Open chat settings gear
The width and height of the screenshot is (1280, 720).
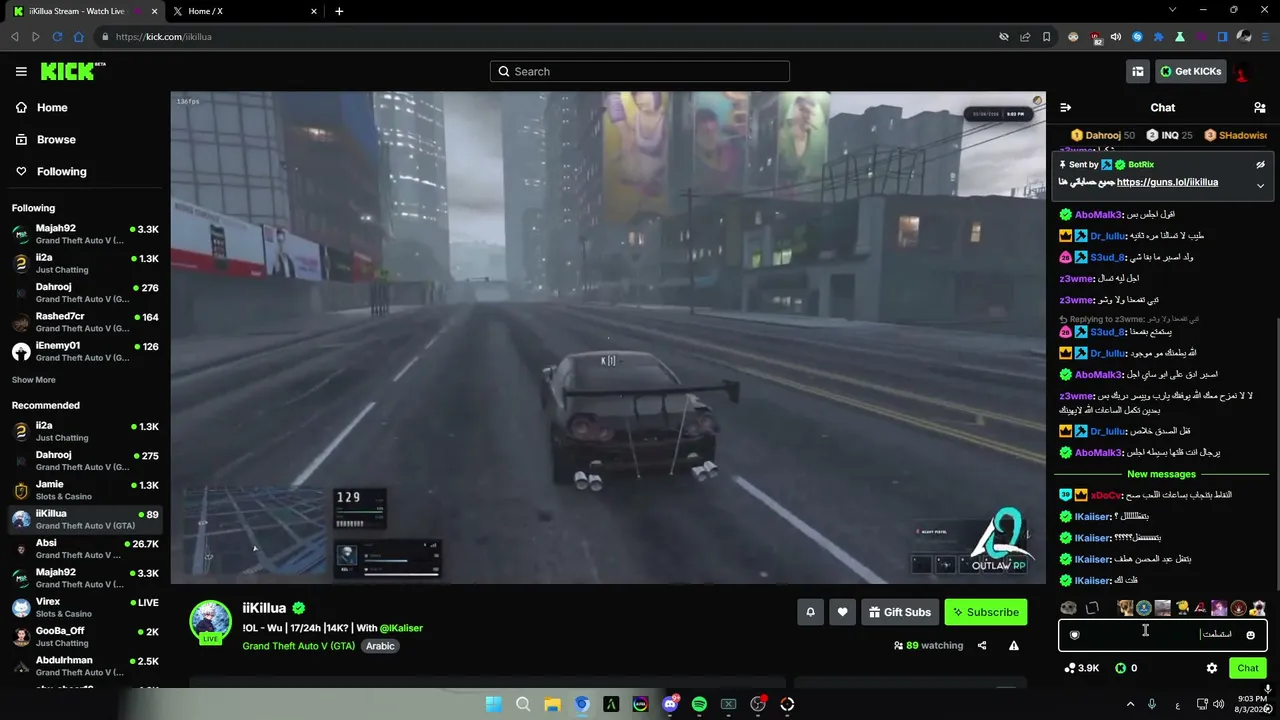click(1212, 668)
